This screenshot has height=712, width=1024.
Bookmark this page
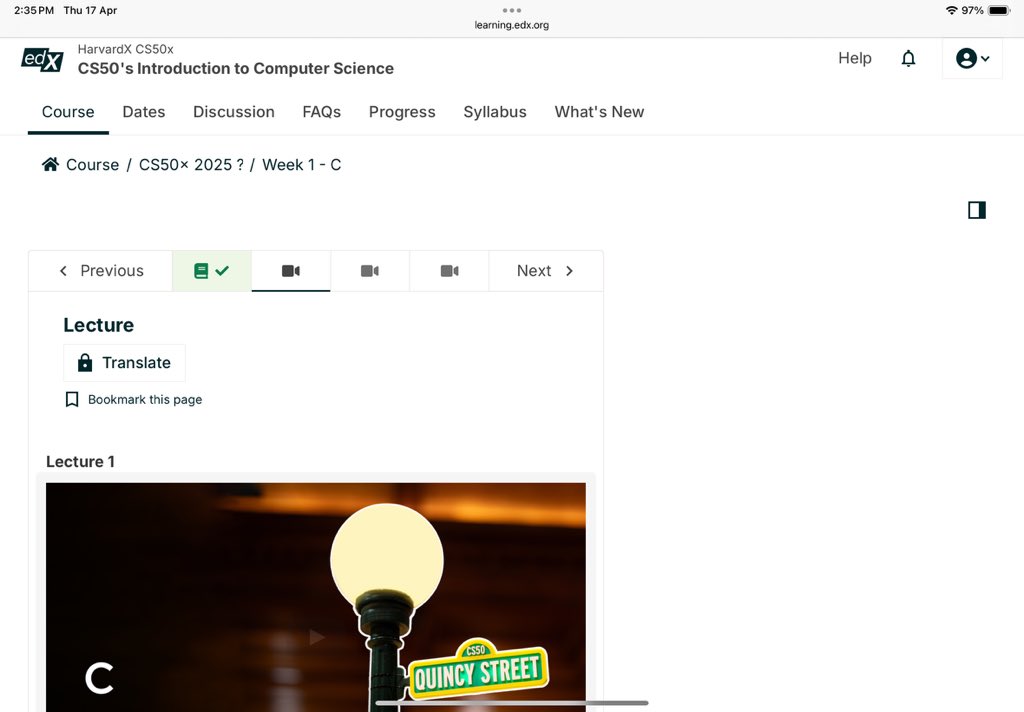pos(134,399)
